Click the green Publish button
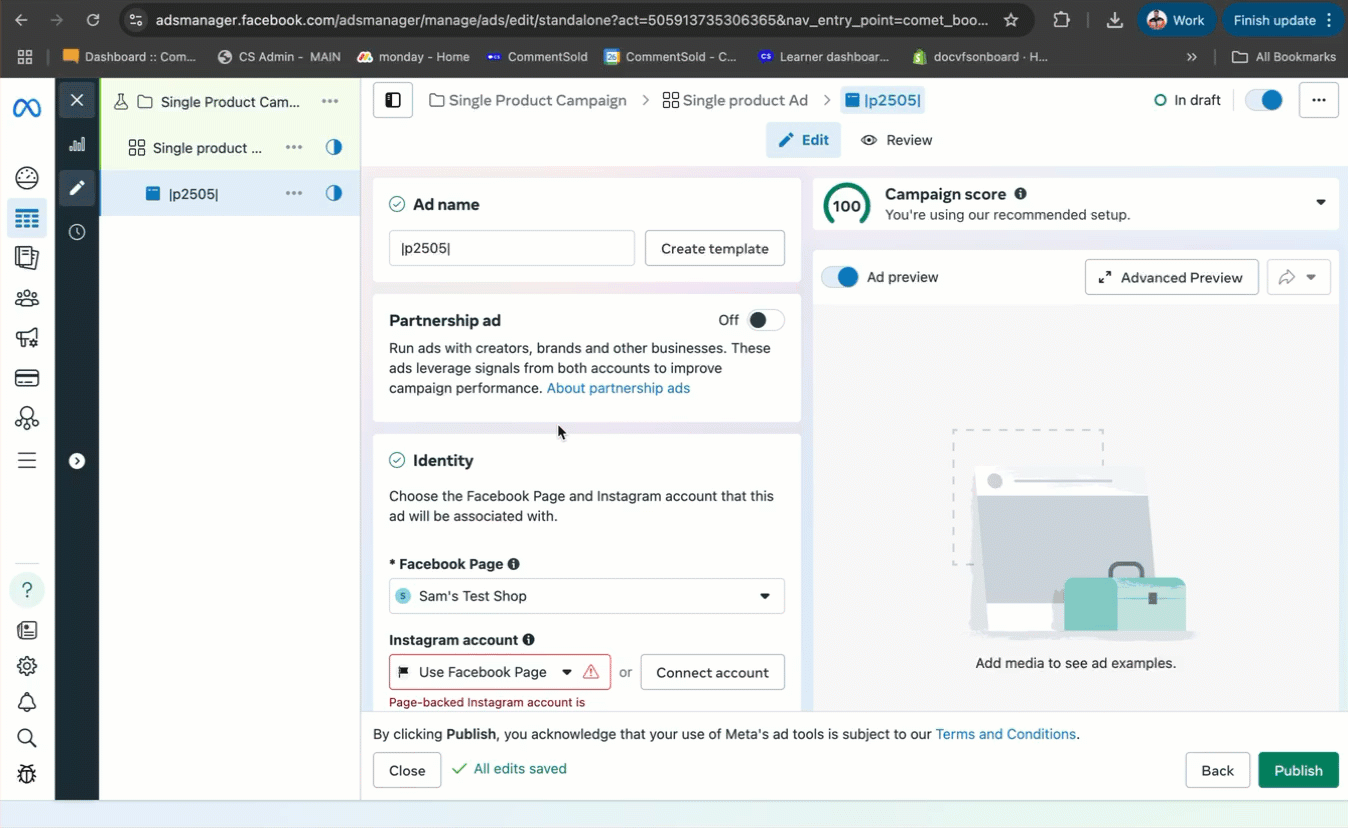This screenshot has width=1348, height=828. click(1297, 770)
